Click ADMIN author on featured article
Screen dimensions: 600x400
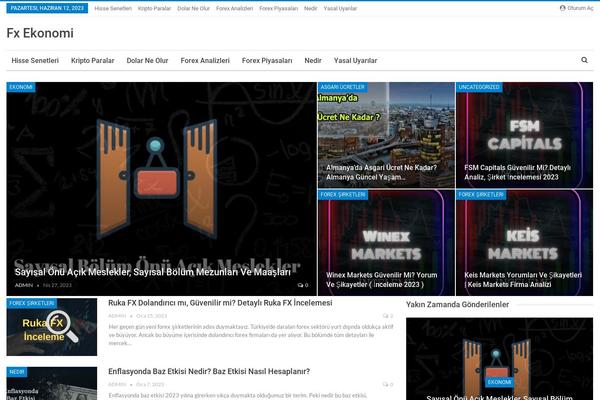[24, 285]
